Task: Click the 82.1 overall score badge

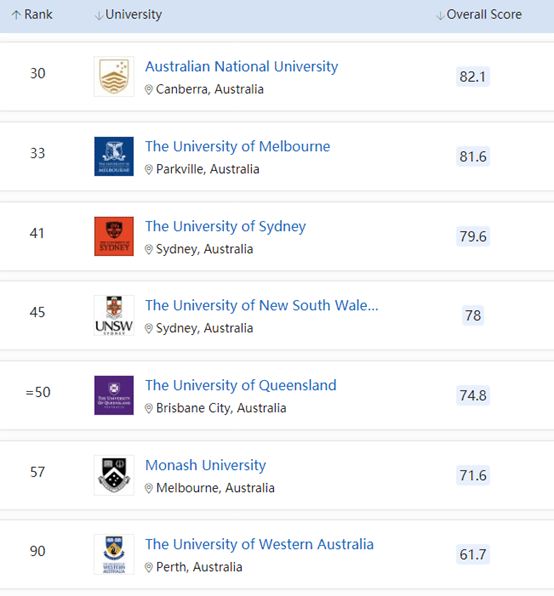Action: pyautogui.click(x=473, y=76)
